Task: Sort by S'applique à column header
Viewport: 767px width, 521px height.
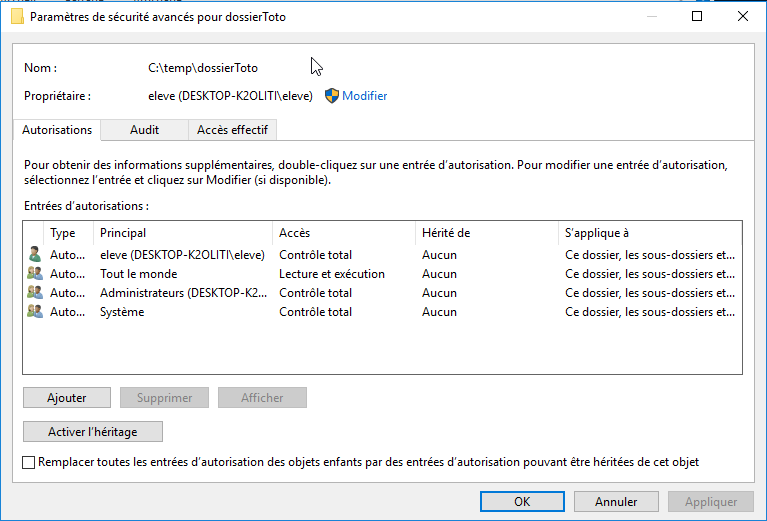Action: click(650, 233)
